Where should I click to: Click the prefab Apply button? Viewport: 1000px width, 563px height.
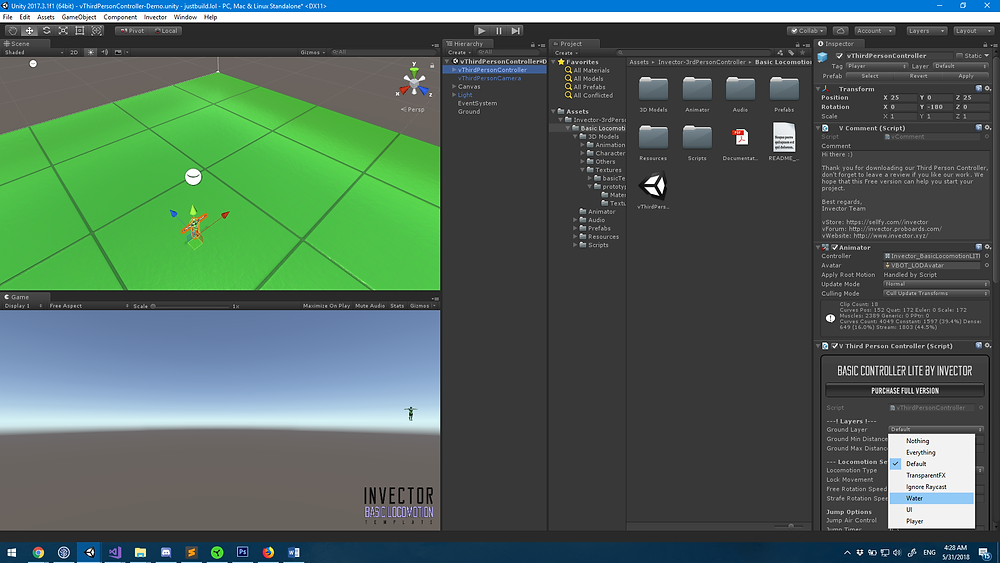966,76
